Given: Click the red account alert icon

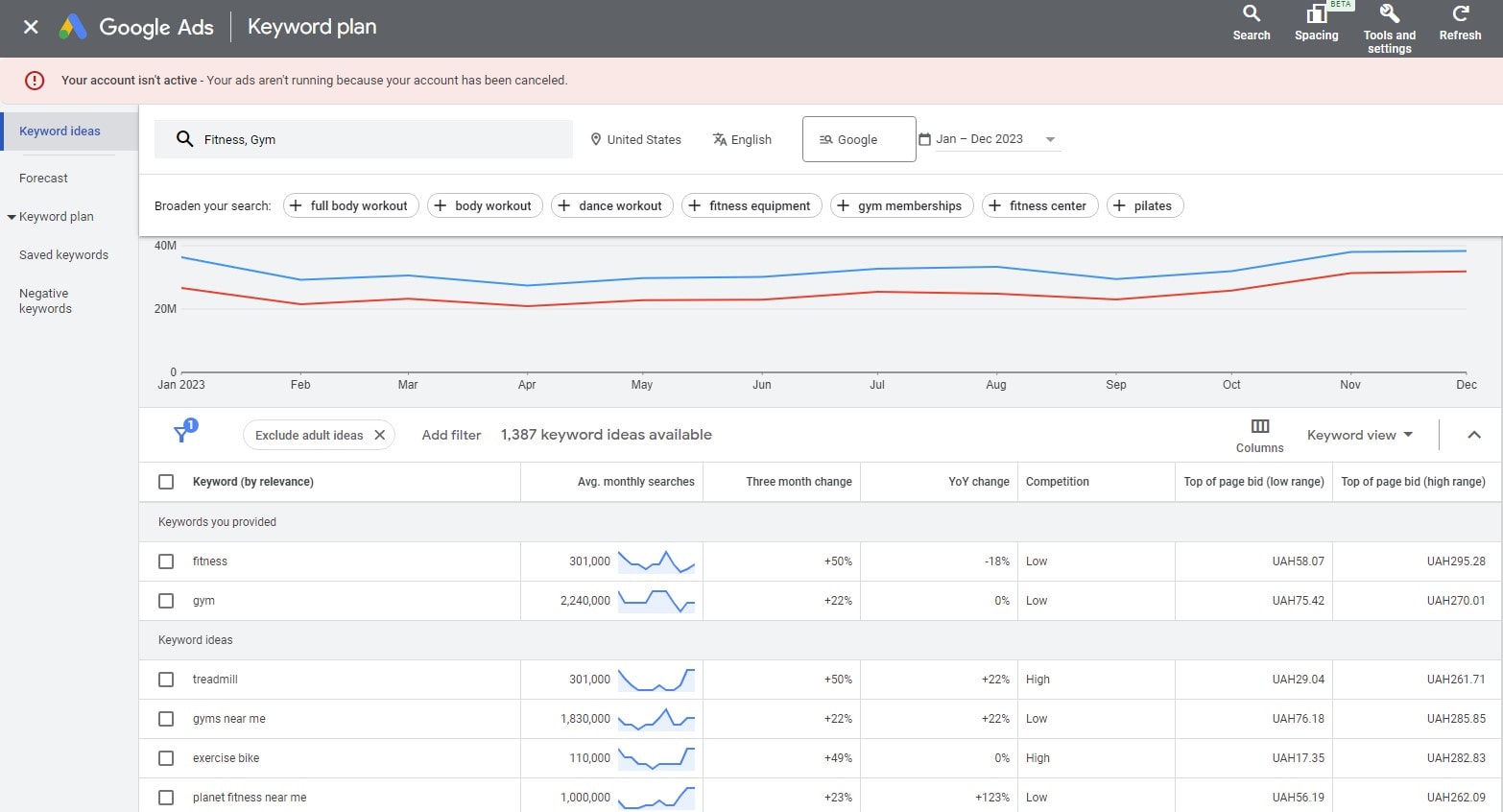Looking at the screenshot, I should 35,81.
